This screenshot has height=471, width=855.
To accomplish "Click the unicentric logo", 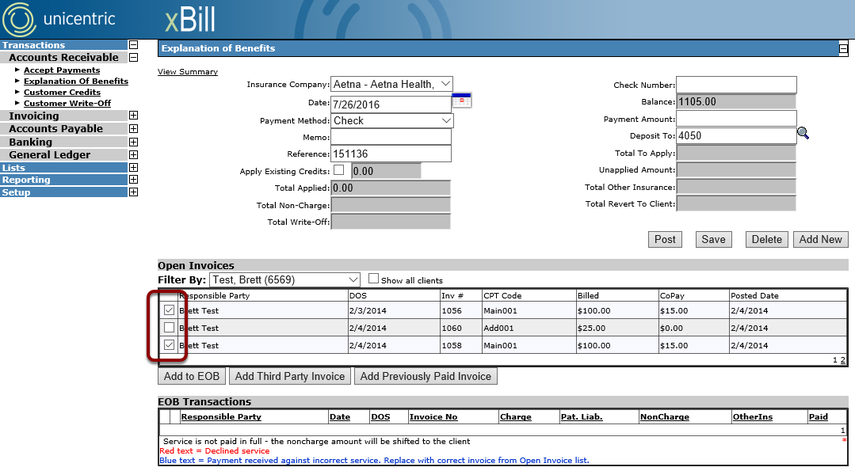I will pyautogui.click(x=59, y=19).
